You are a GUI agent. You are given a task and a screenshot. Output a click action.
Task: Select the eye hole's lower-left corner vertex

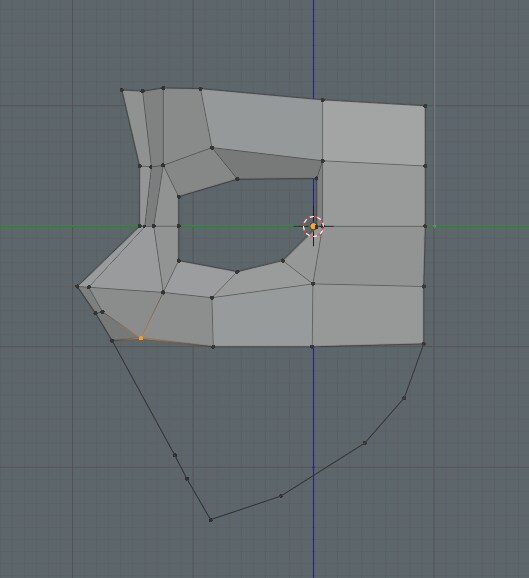tap(179, 261)
